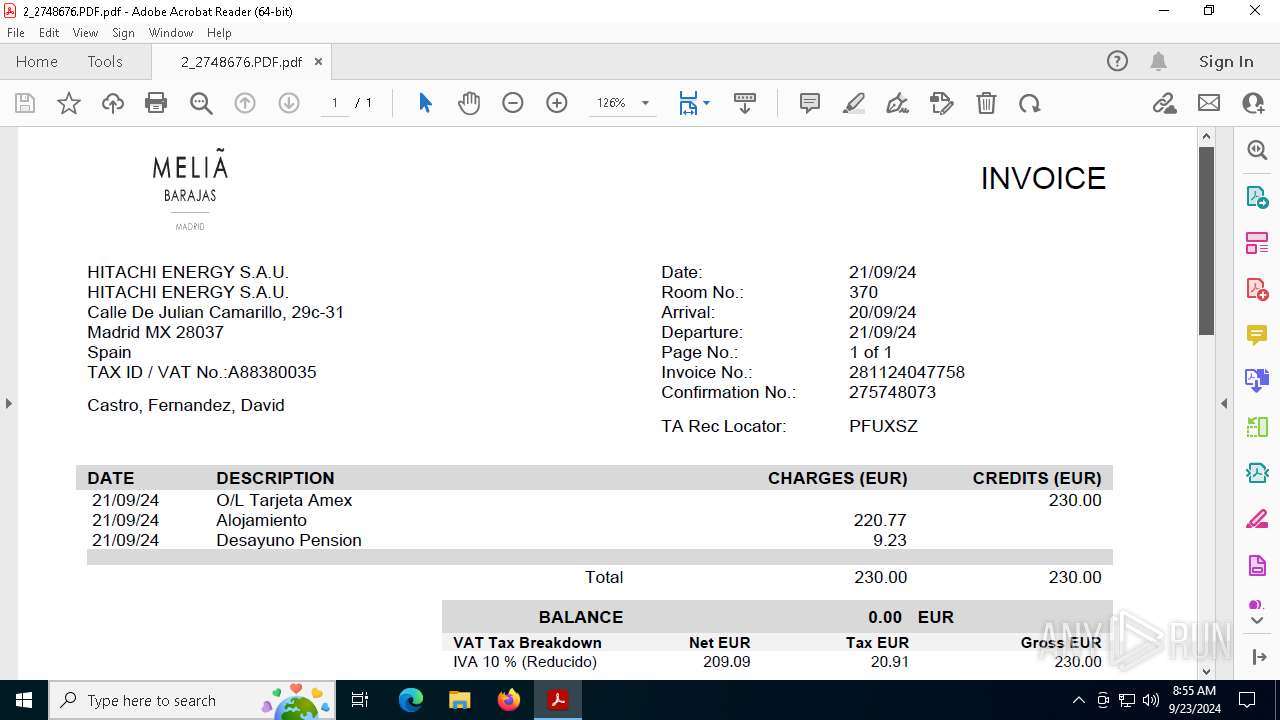Viewport: 1280px width, 720px height.
Task: Click the scroll down arrow
Action: pos(1206,671)
